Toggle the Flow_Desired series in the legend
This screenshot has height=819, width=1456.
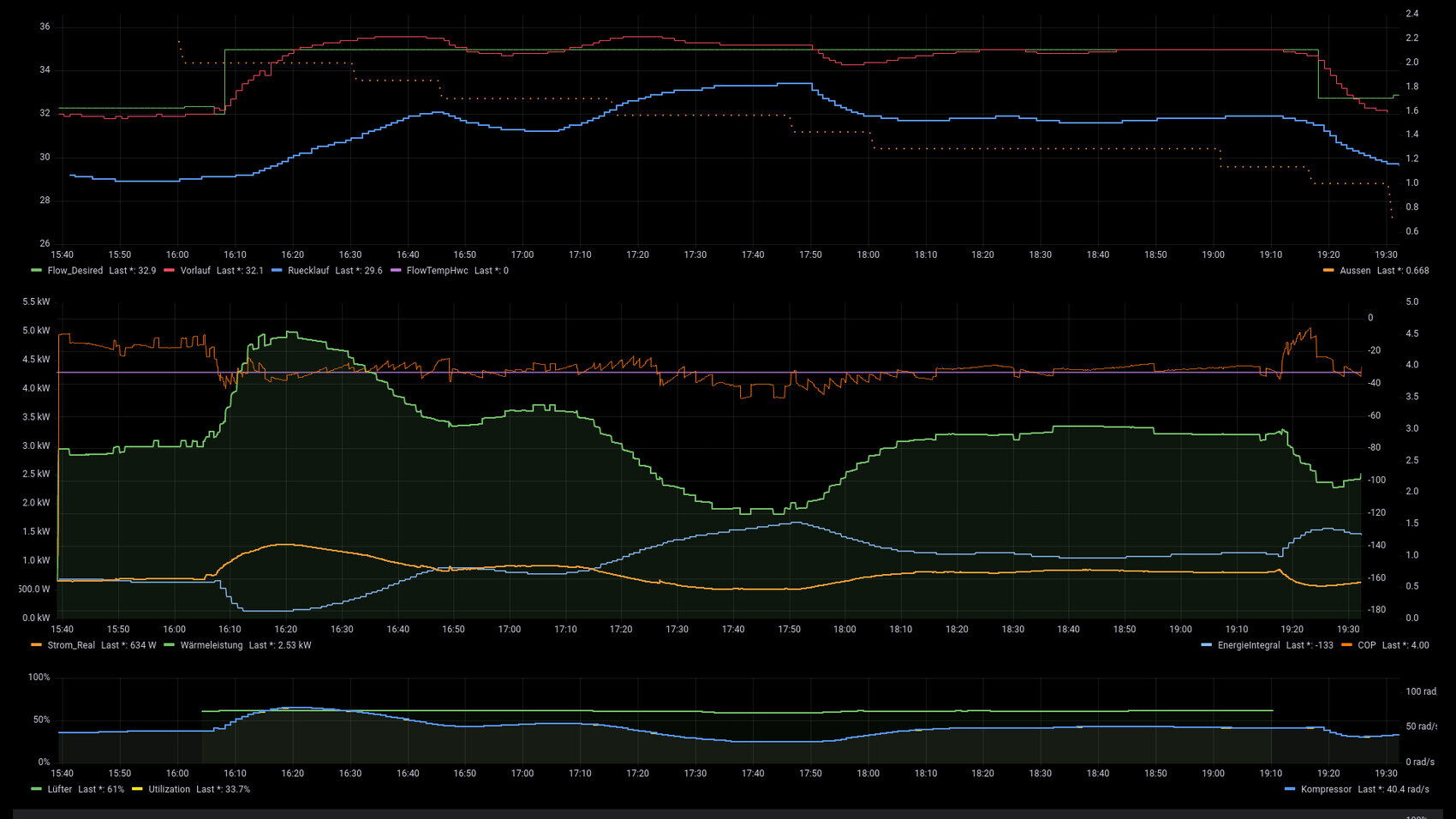[x=75, y=271]
